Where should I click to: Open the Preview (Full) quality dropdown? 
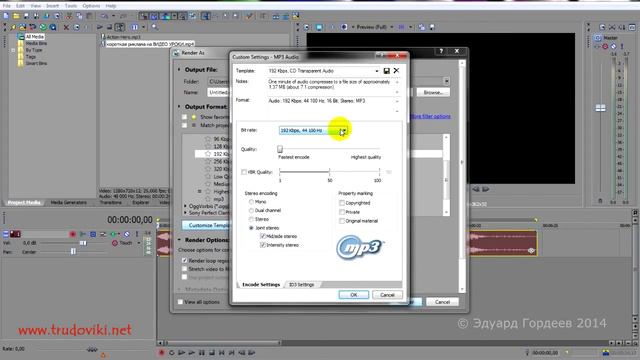pyautogui.click(x=392, y=27)
